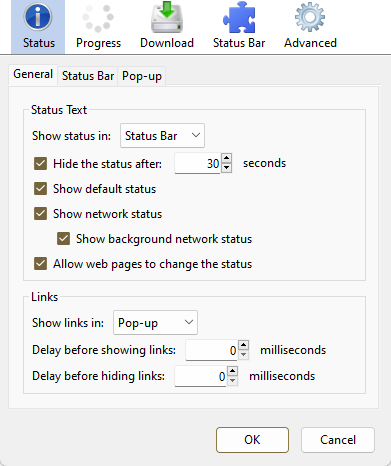Open the 'Show status in' dropdown
Screen dimensions: 391x466
pos(162,136)
